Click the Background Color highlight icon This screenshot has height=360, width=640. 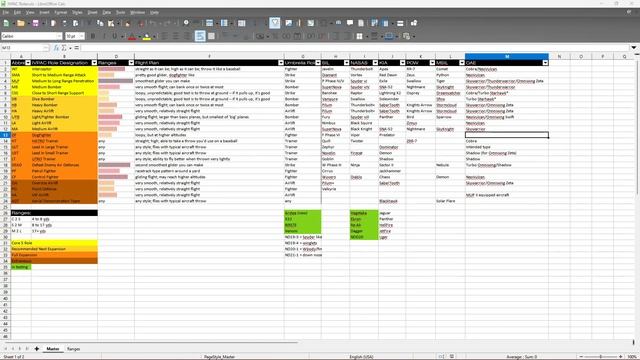pos(147,36)
